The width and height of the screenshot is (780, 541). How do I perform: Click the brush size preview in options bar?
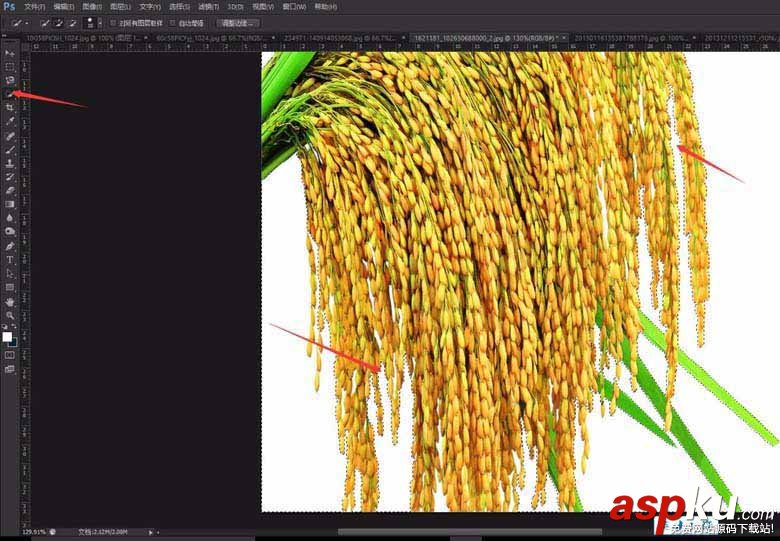[x=91, y=23]
